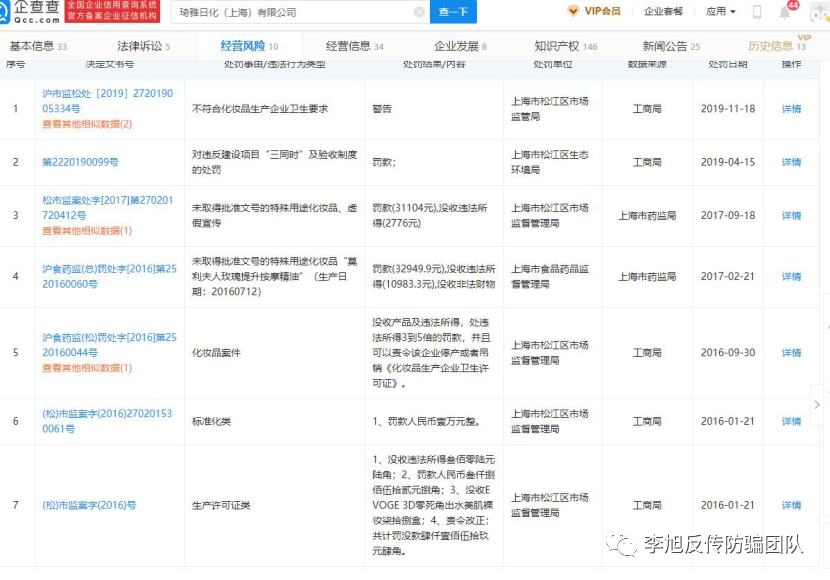Image resolution: width=830 pixels, height=580 pixels.
Task: Expand 查看其他相似数据(2) under row 1
Action: (87, 124)
